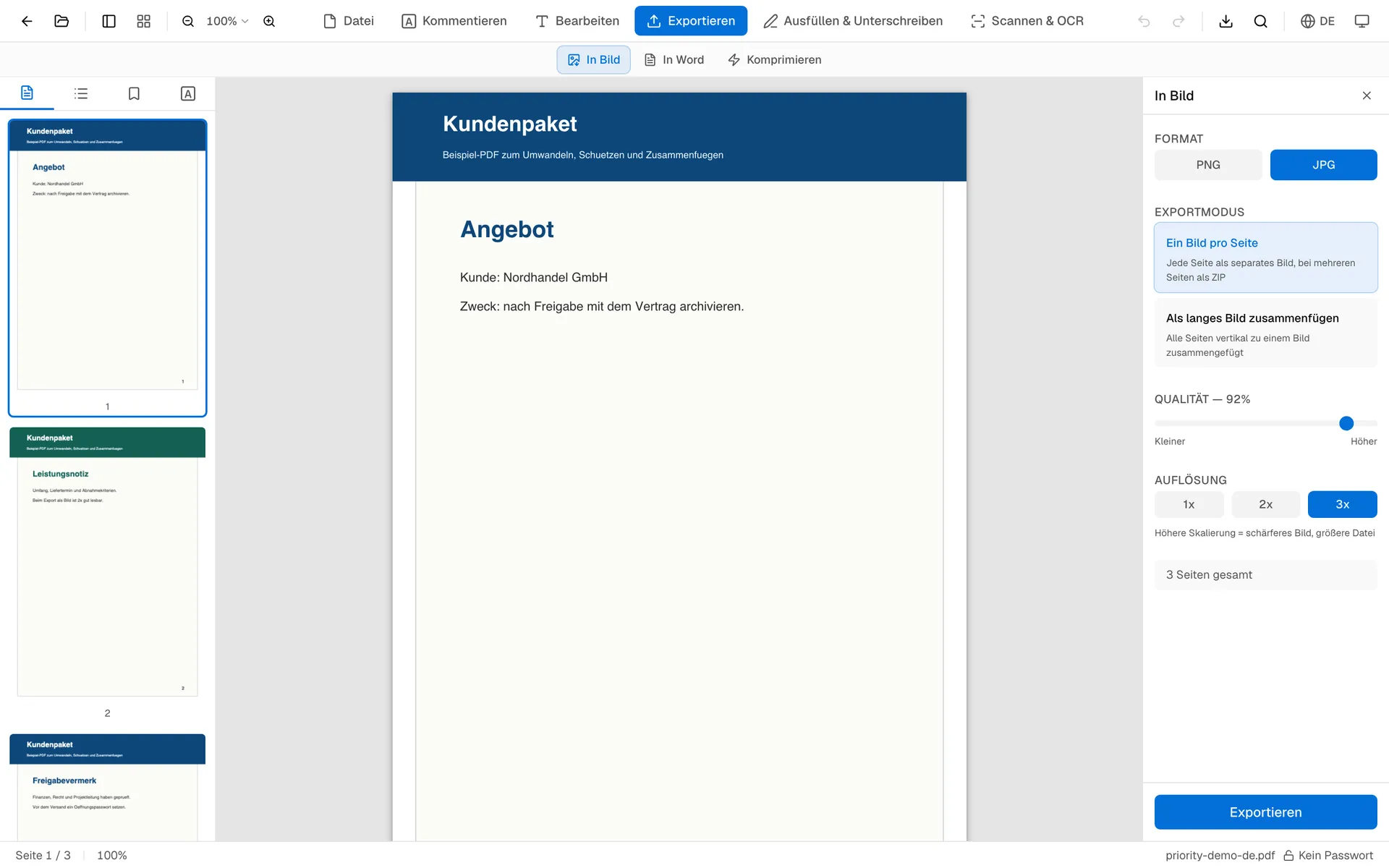Click the quality slider handle

[1346, 423]
